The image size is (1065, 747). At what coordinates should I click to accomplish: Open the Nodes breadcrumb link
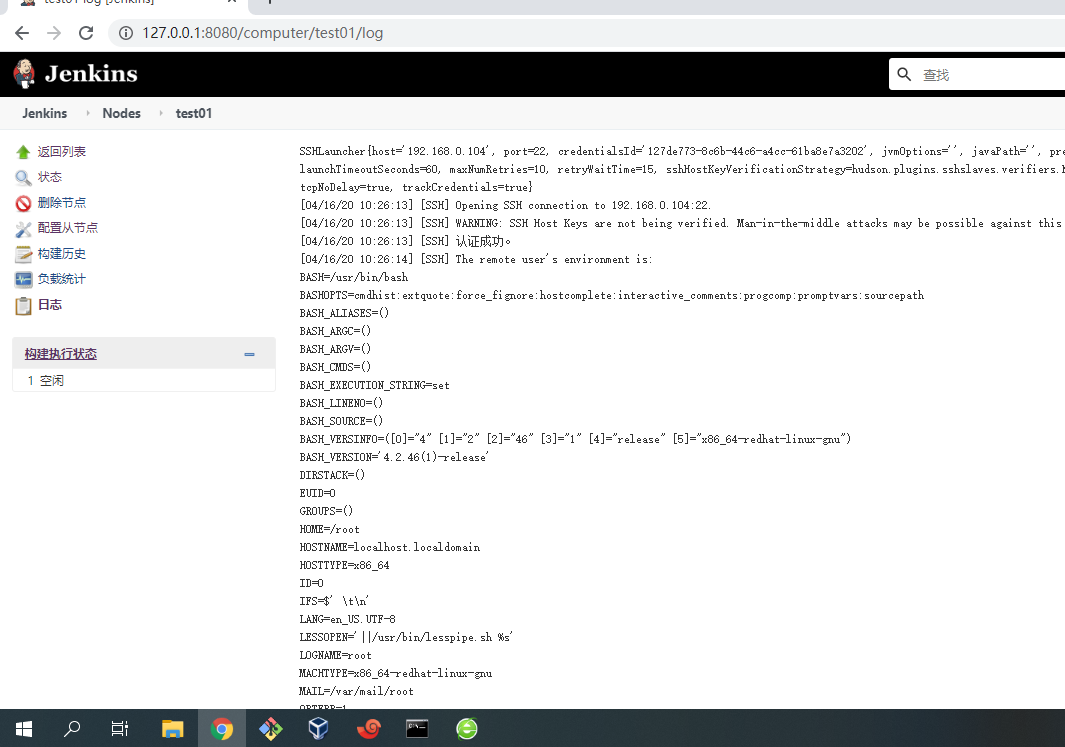click(x=121, y=113)
